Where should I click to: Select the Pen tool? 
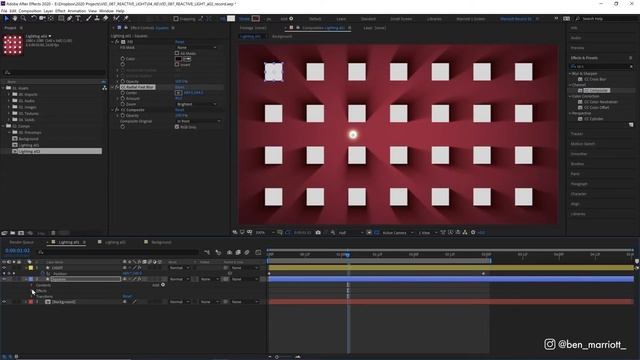[x=69, y=18]
